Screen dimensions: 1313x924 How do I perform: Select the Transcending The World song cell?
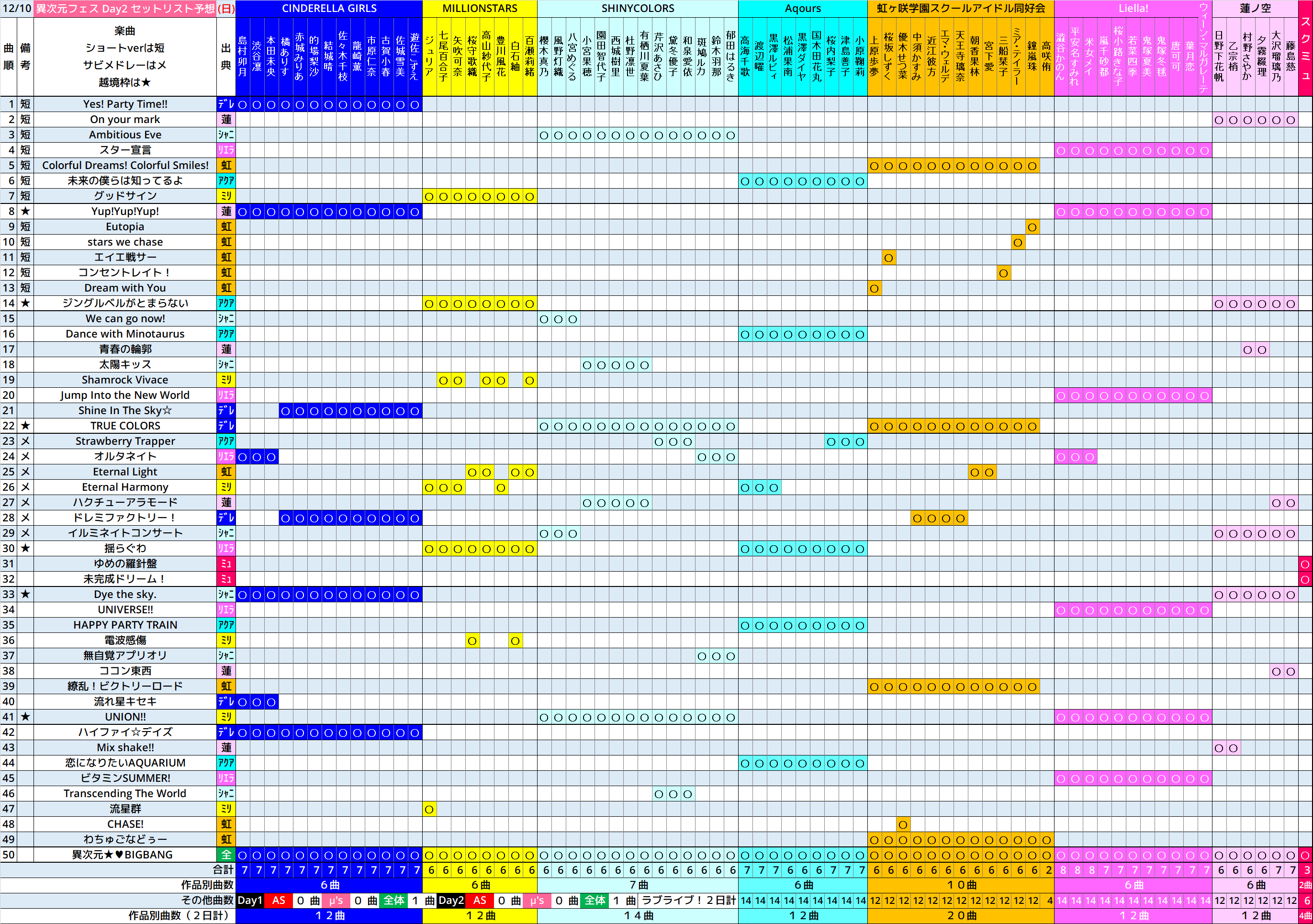pos(125,794)
